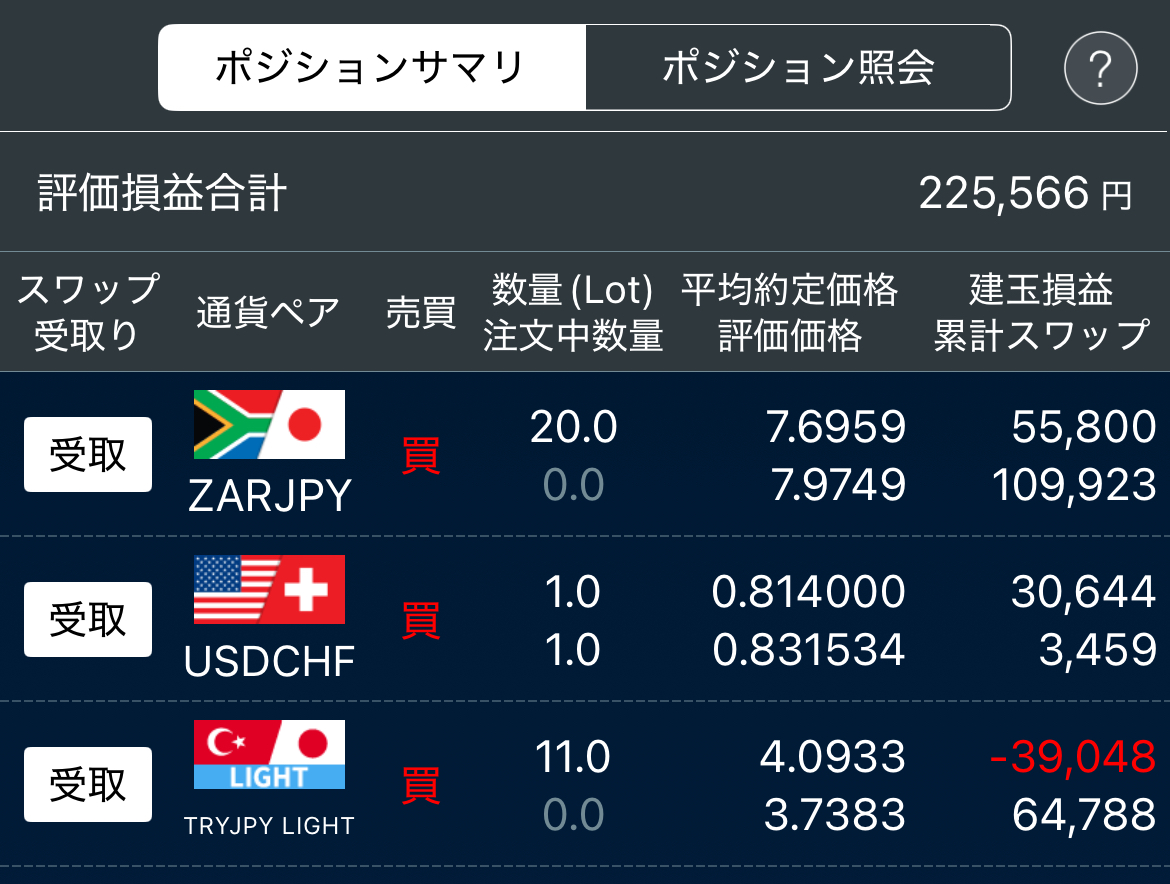Select the red 買 mark for ZARJPY
The width and height of the screenshot is (1170, 884).
pyautogui.click(x=421, y=456)
